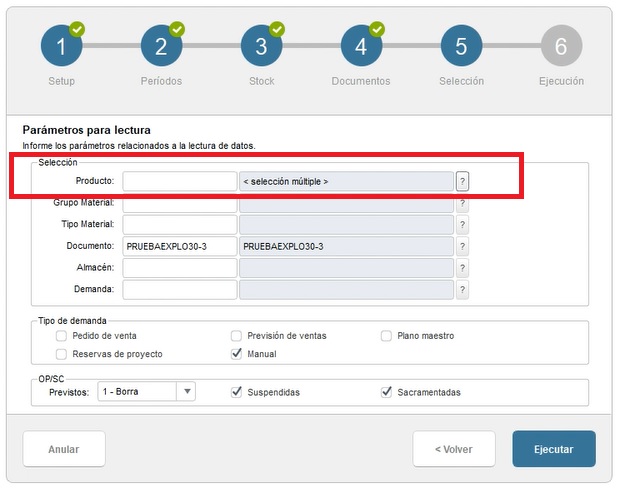Enable Plano maestro checkbox
Viewport: 620px width, 489px height.
(x=386, y=336)
